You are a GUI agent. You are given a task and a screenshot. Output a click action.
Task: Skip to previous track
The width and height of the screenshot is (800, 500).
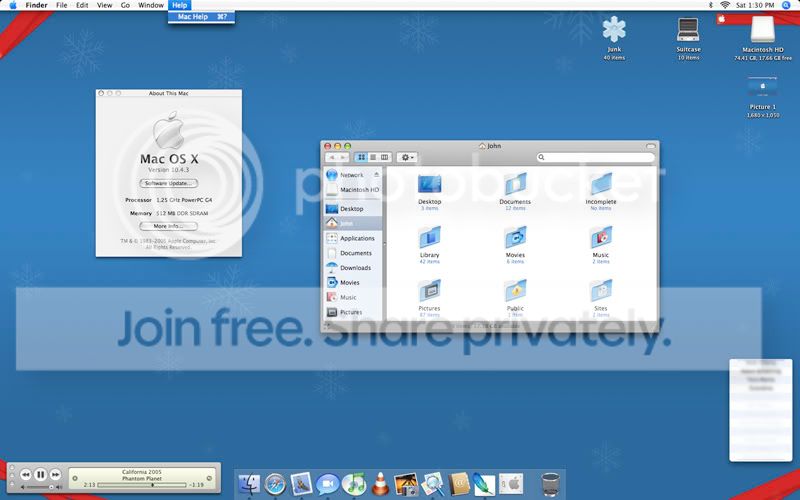coord(26,474)
